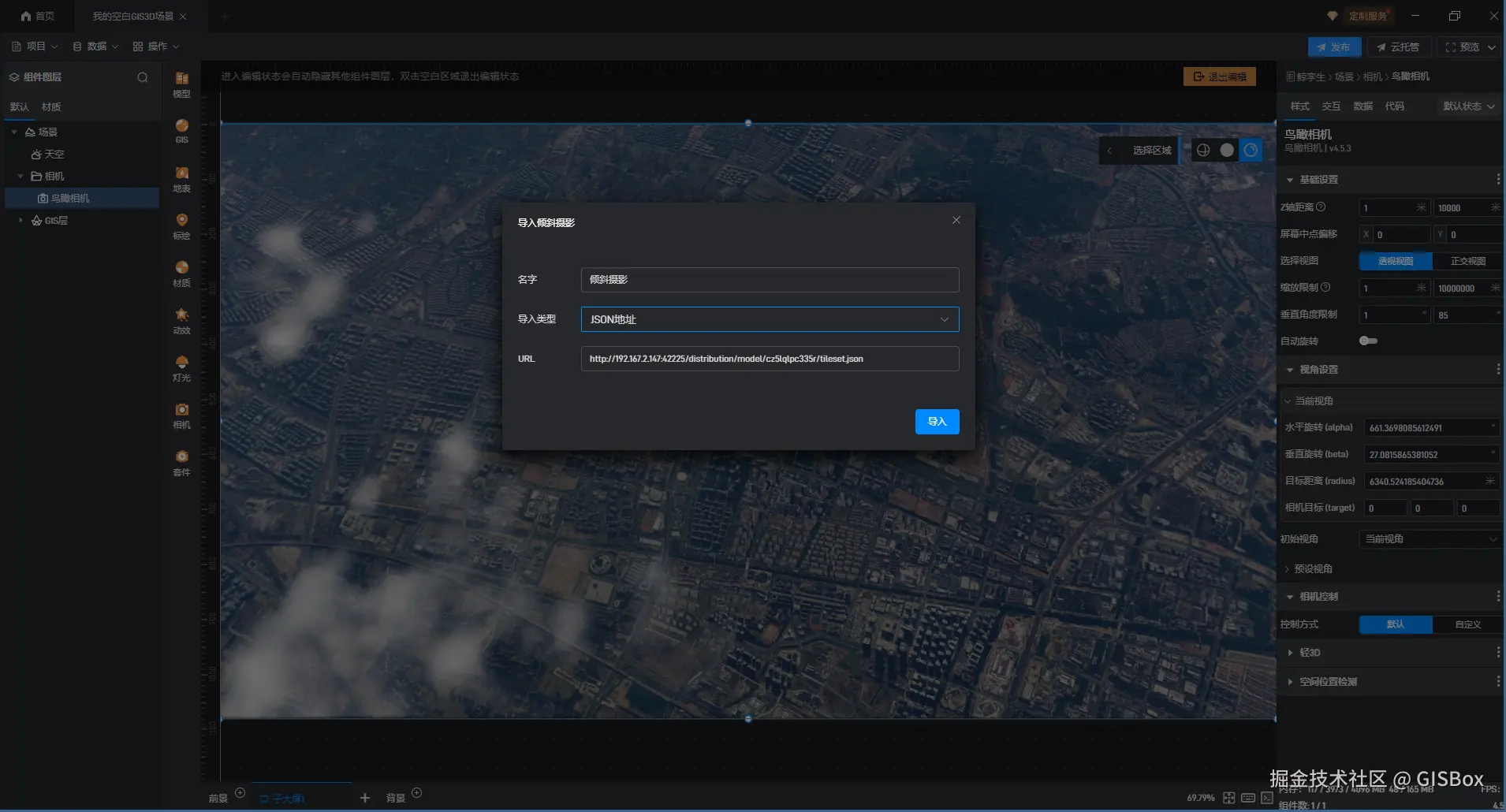Open the 套件 component category
Image resolution: width=1506 pixels, height=812 pixels.
[181, 463]
